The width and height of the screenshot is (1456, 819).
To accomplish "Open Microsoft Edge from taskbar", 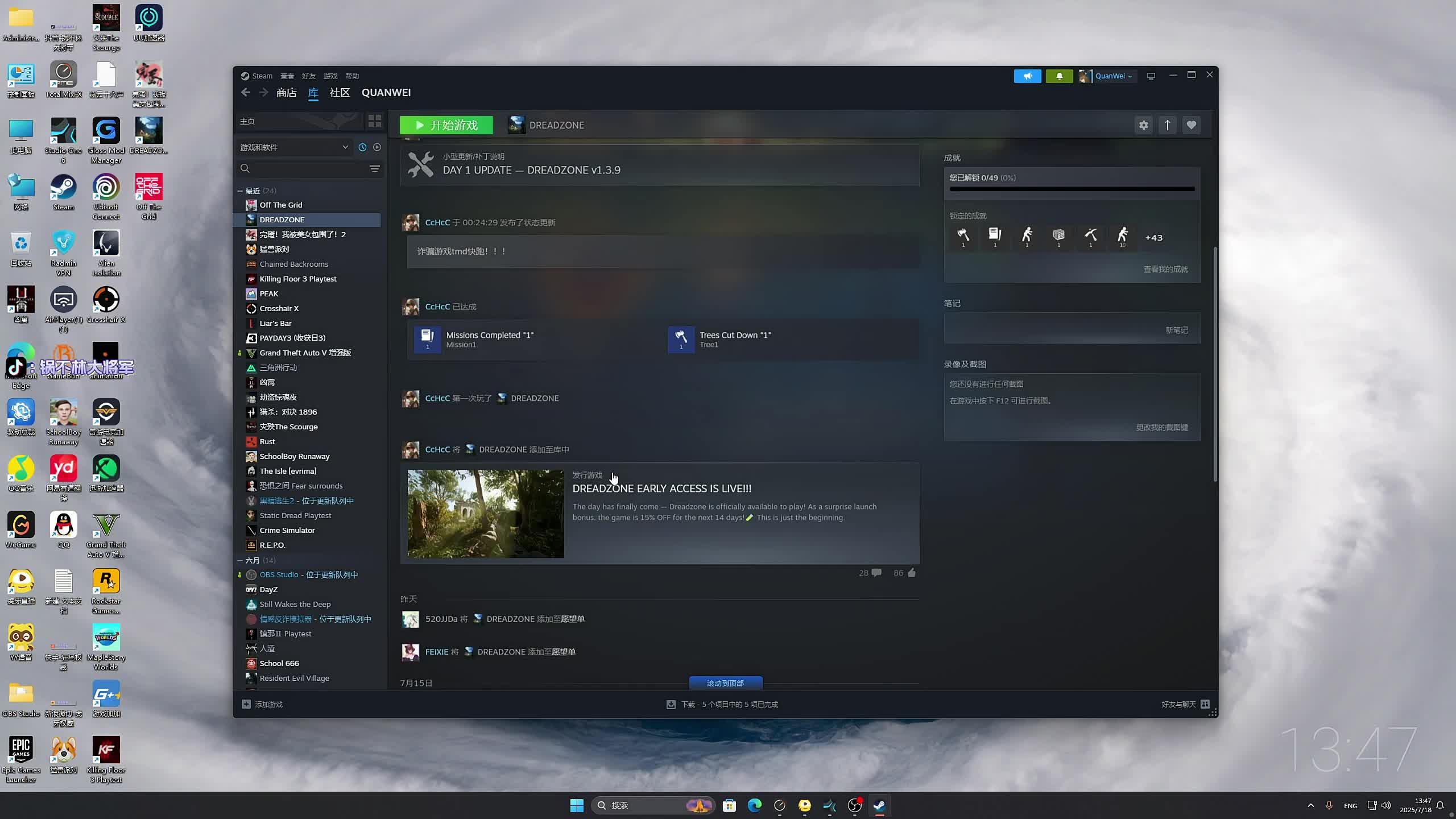I will 754,805.
